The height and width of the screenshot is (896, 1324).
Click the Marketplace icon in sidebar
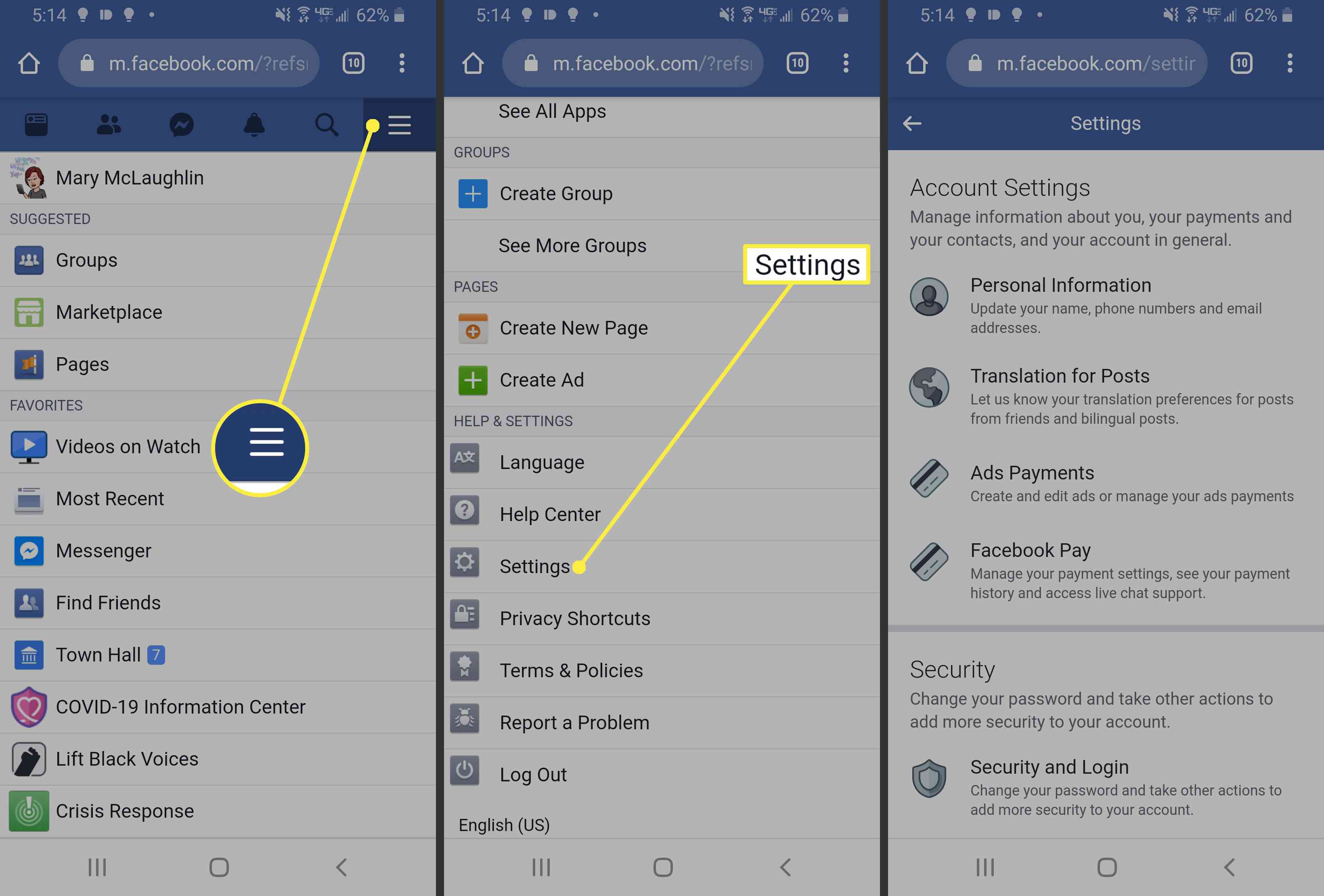click(x=27, y=311)
